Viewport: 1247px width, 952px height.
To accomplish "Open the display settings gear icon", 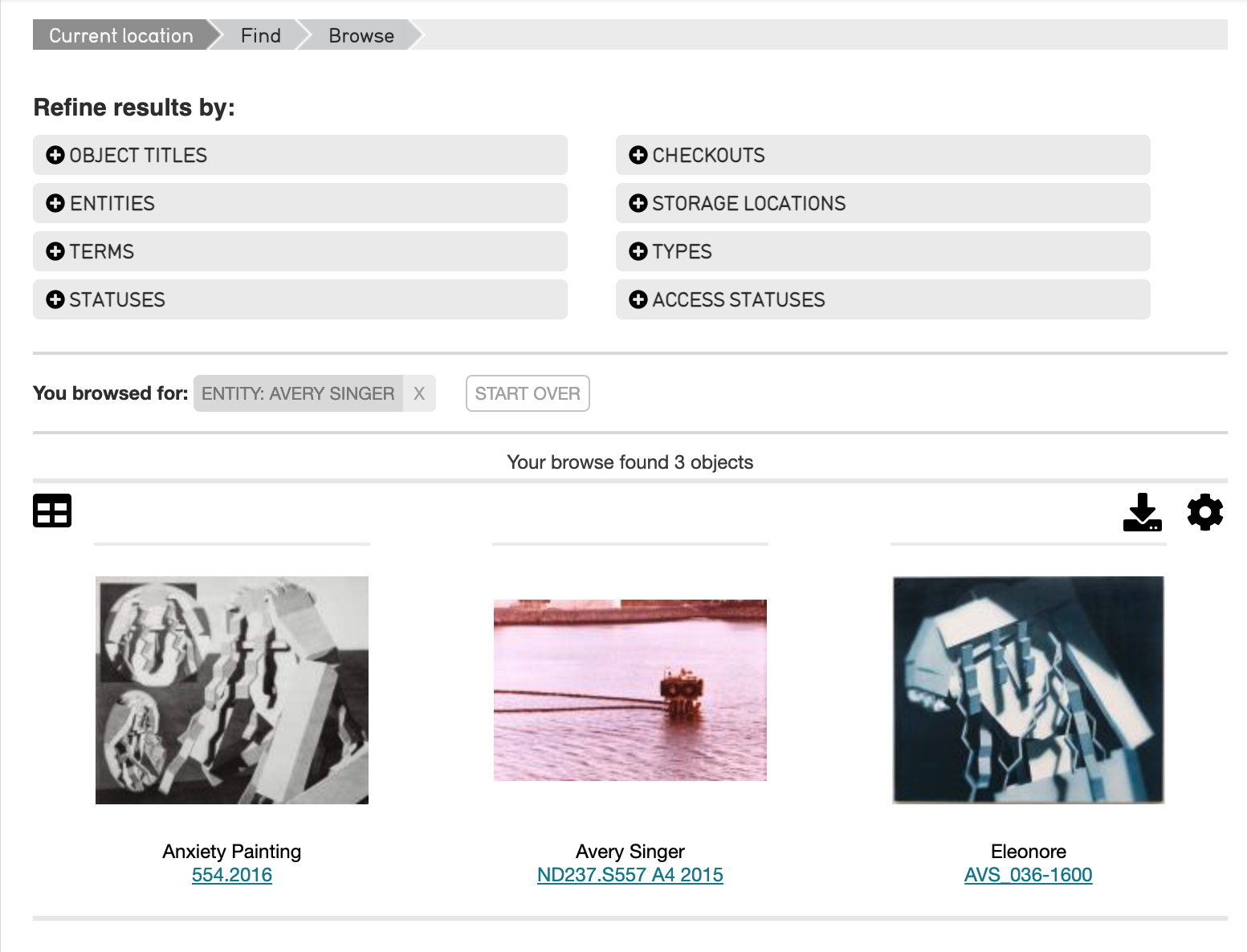I will [1204, 512].
